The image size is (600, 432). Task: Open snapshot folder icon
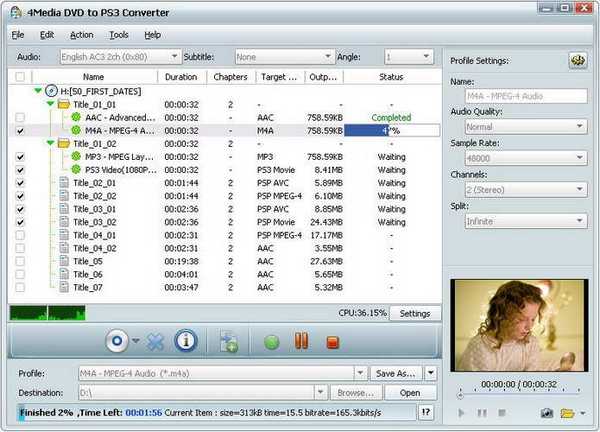coord(567,413)
